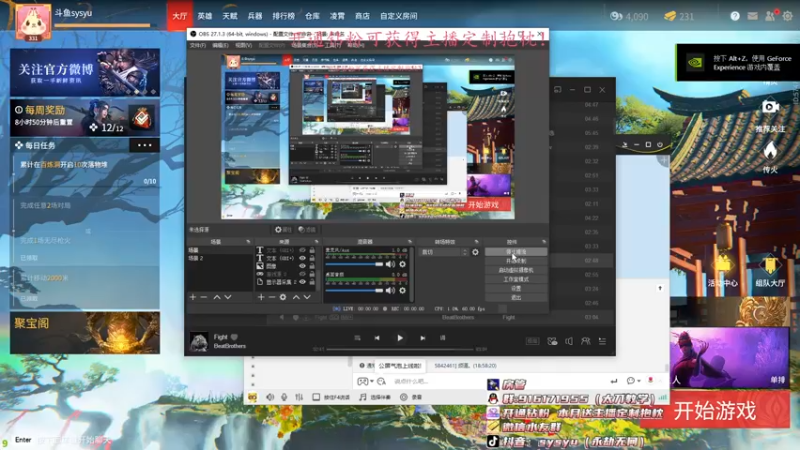Click Stop Streaming in OBS controls
The image size is (800, 450).
point(516,252)
